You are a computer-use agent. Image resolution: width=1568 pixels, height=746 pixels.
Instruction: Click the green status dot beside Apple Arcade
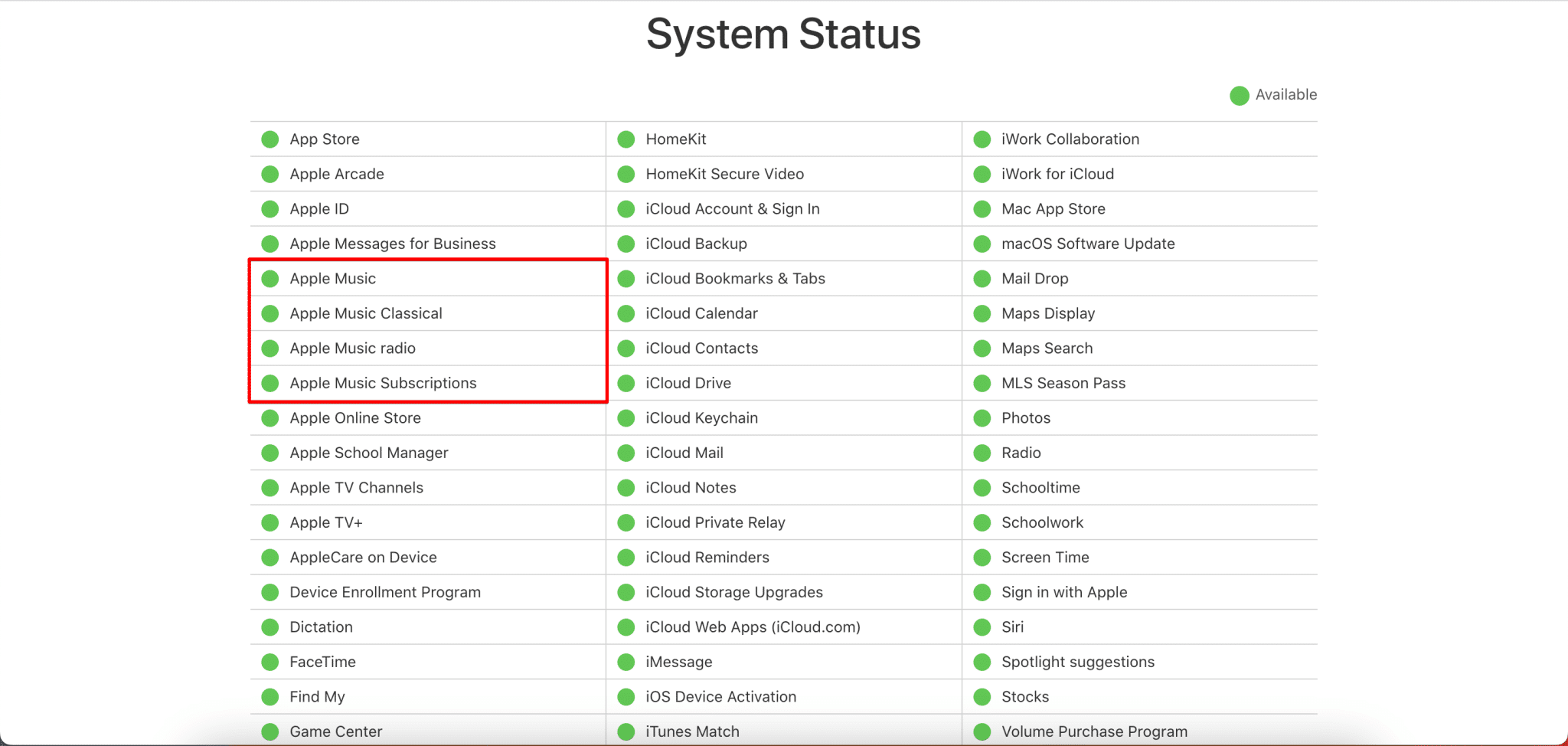pos(269,174)
